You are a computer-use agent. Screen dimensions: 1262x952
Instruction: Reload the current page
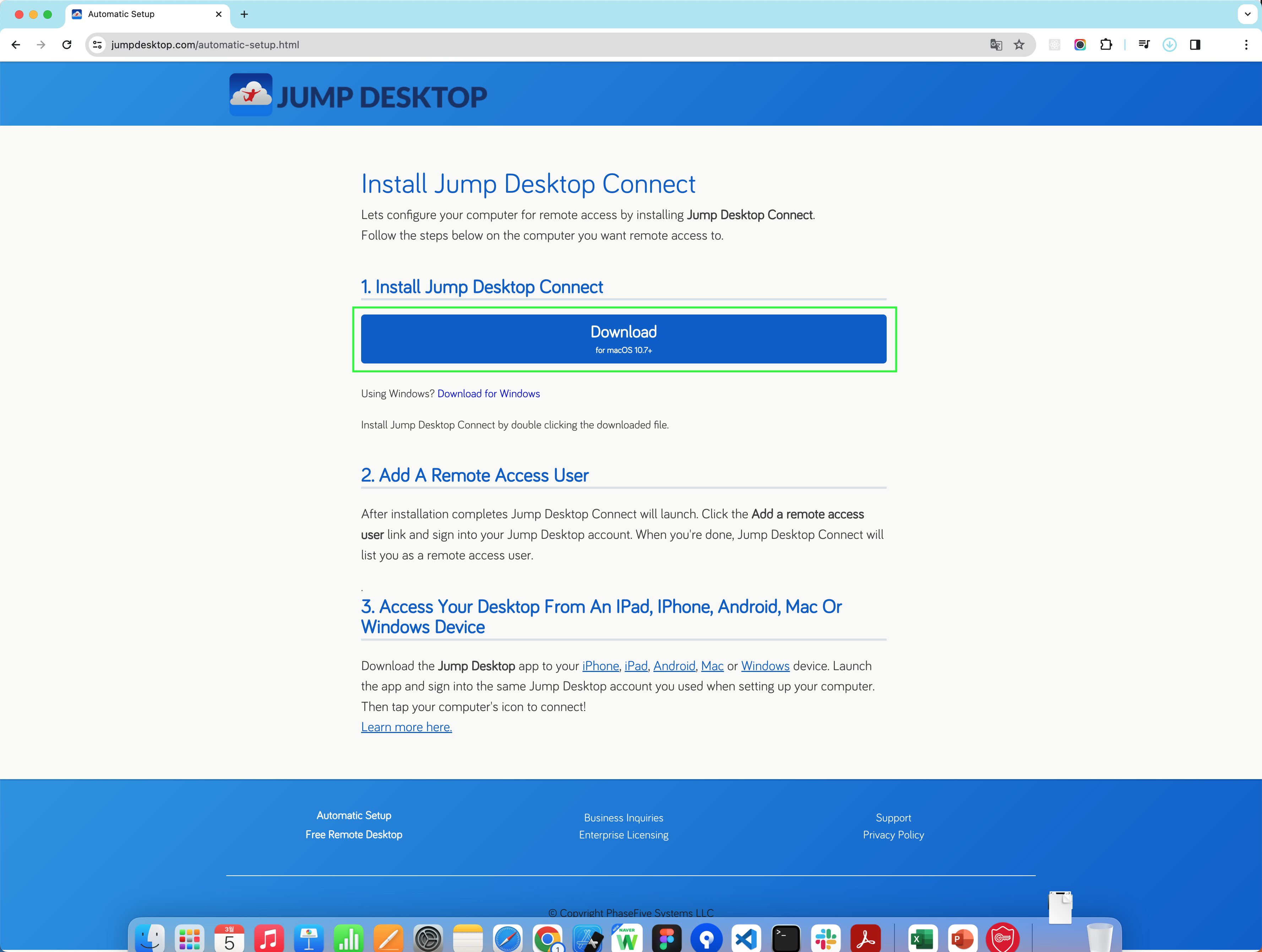pos(67,44)
